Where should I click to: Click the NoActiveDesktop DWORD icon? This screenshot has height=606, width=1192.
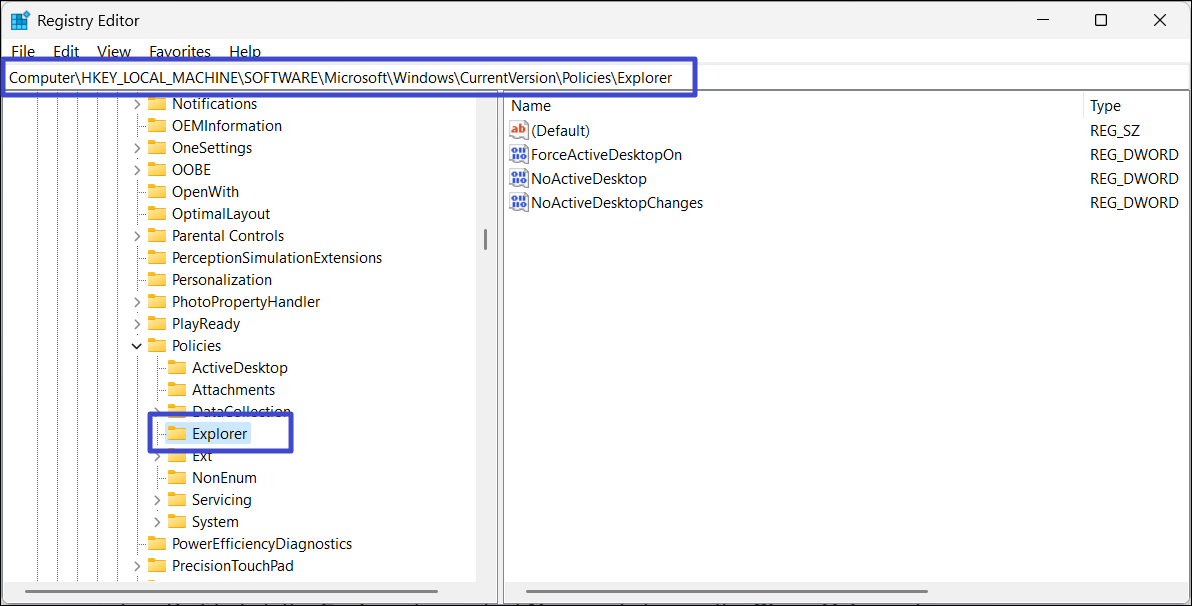pos(518,179)
